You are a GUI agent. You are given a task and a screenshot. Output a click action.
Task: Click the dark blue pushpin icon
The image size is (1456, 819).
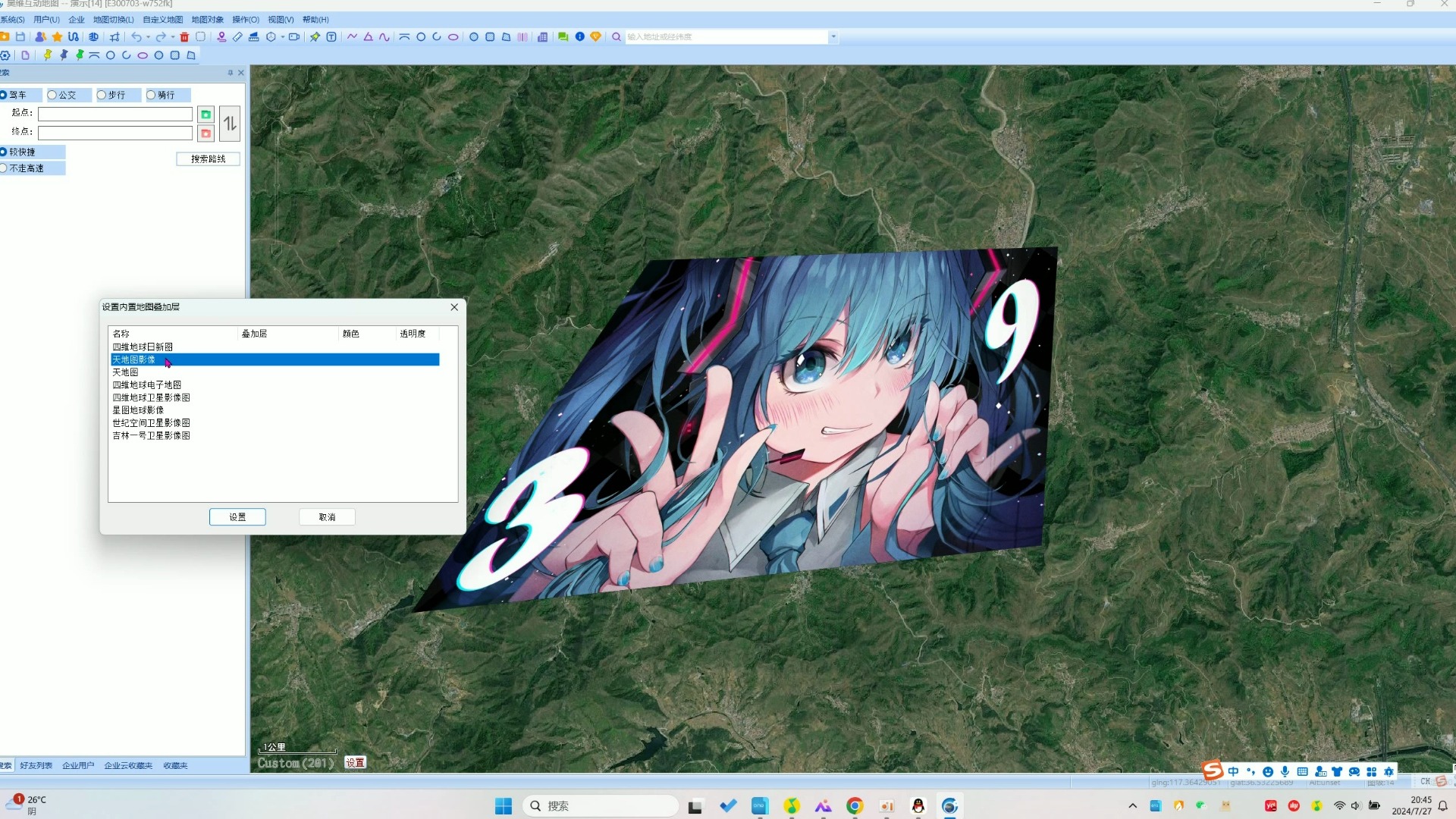click(64, 55)
